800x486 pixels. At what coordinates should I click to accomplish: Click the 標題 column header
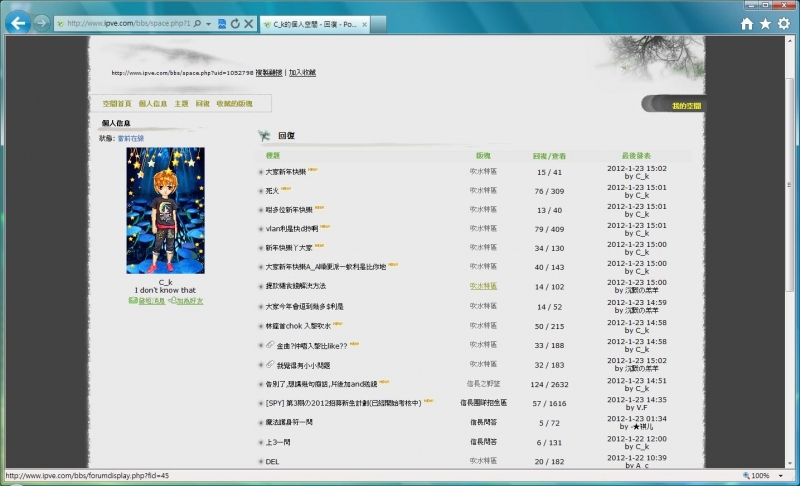coord(273,156)
